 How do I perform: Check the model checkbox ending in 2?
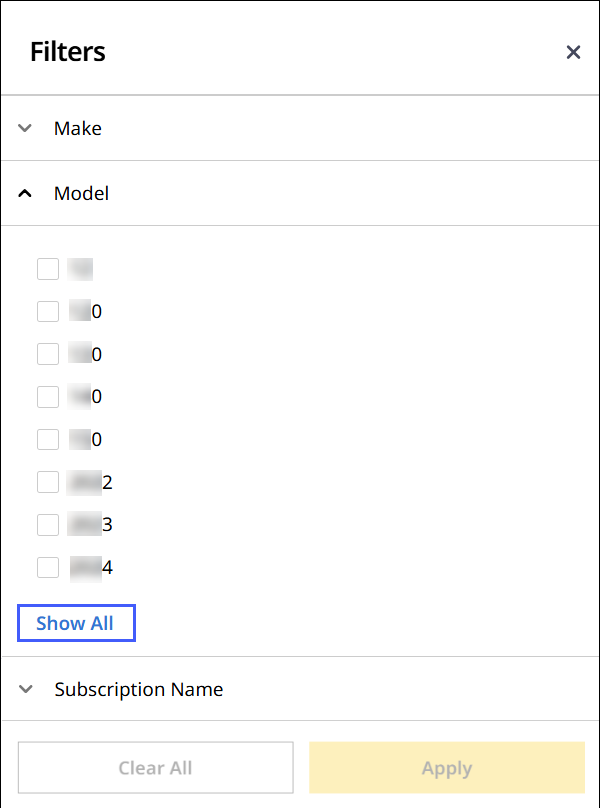48,482
